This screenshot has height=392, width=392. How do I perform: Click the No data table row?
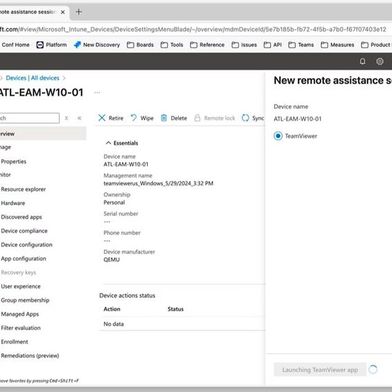[x=182, y=324]
